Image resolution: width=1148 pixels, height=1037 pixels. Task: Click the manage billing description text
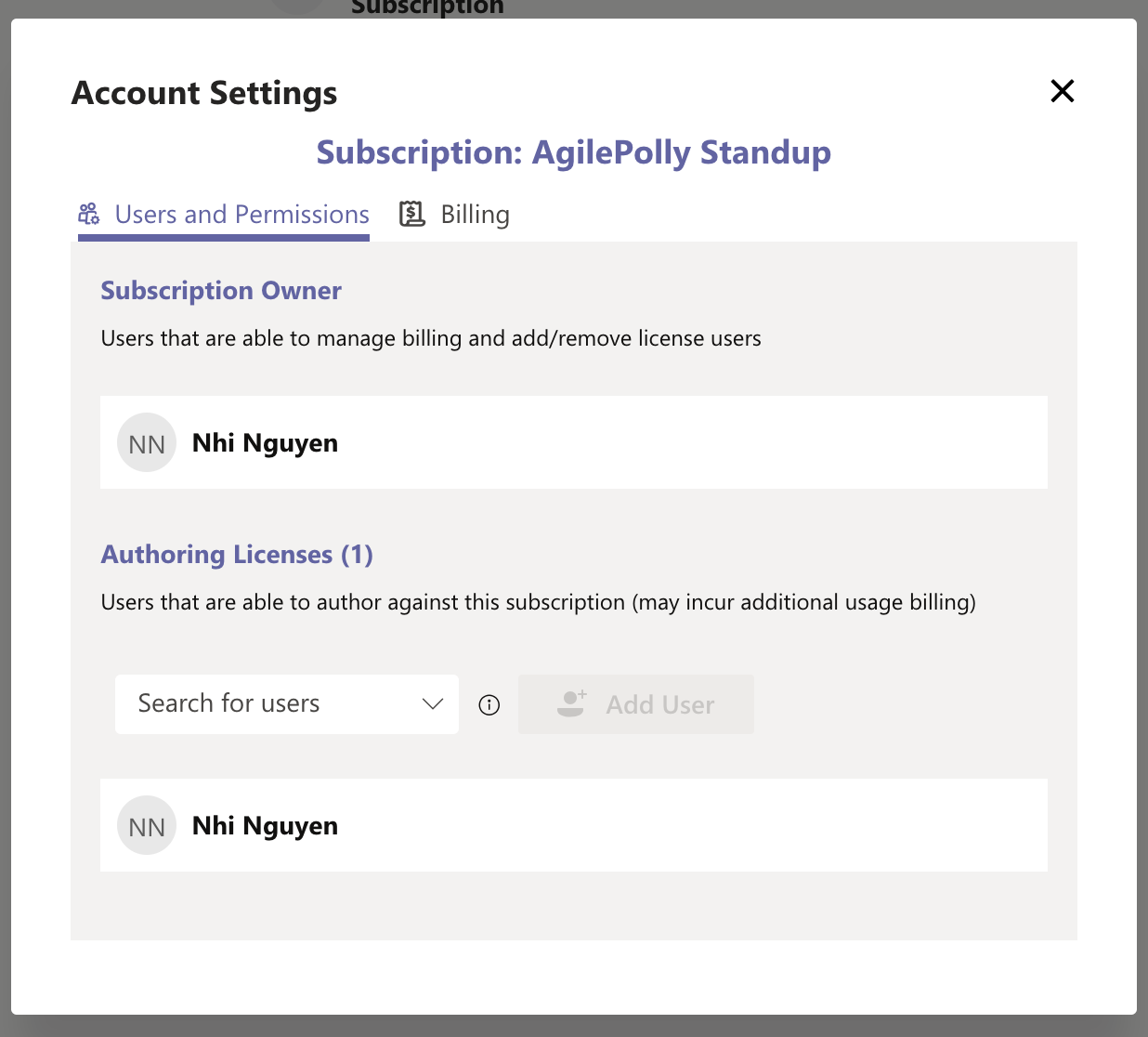coord(431,338)
